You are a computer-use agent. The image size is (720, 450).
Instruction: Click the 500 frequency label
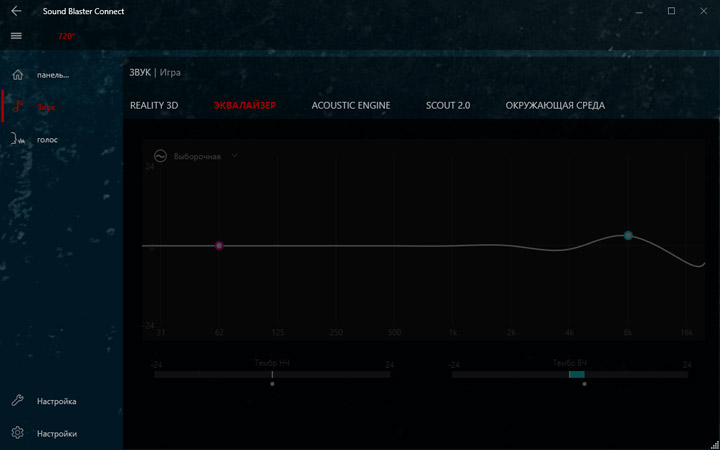[x=394, y=332]
